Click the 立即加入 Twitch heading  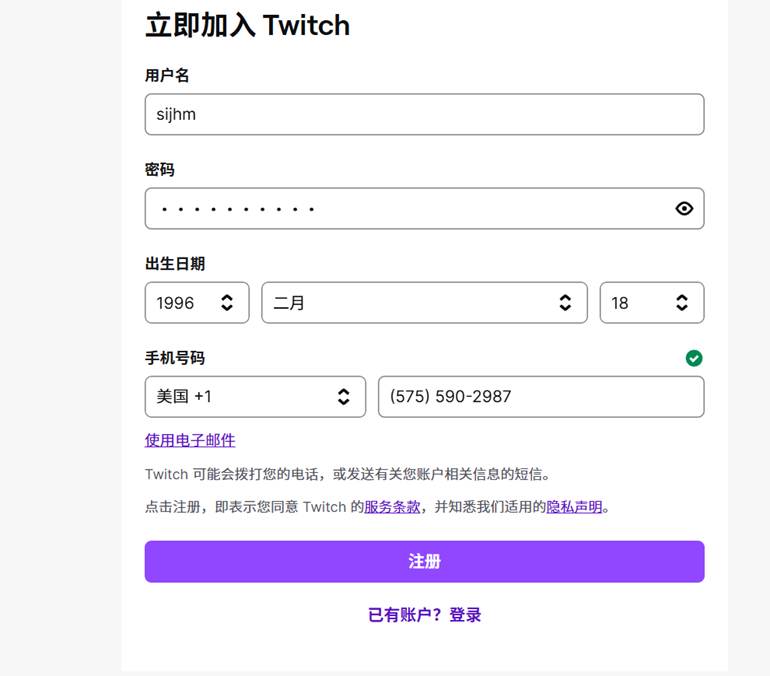[248, 25]
